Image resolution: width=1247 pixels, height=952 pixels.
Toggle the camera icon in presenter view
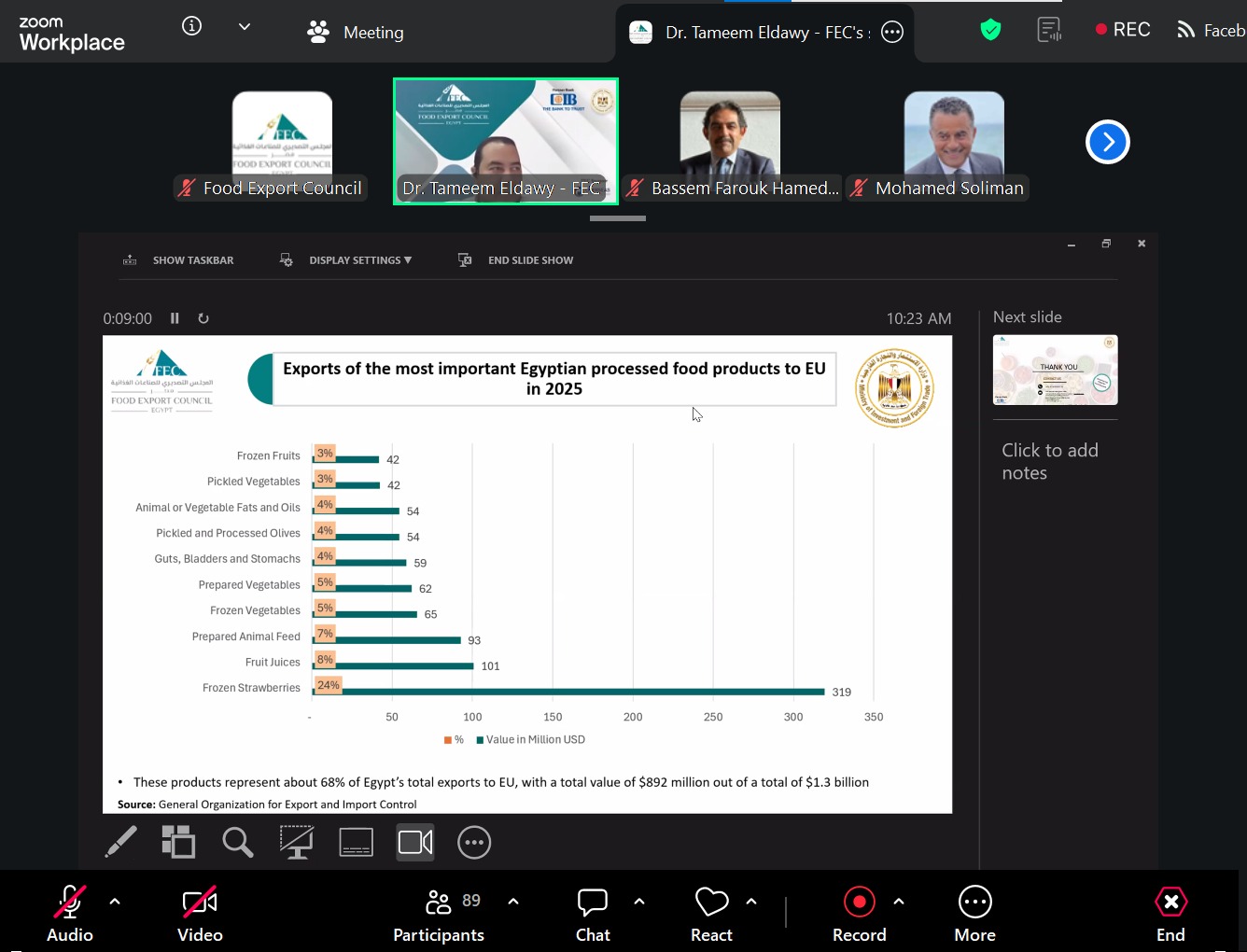point(415,842)
